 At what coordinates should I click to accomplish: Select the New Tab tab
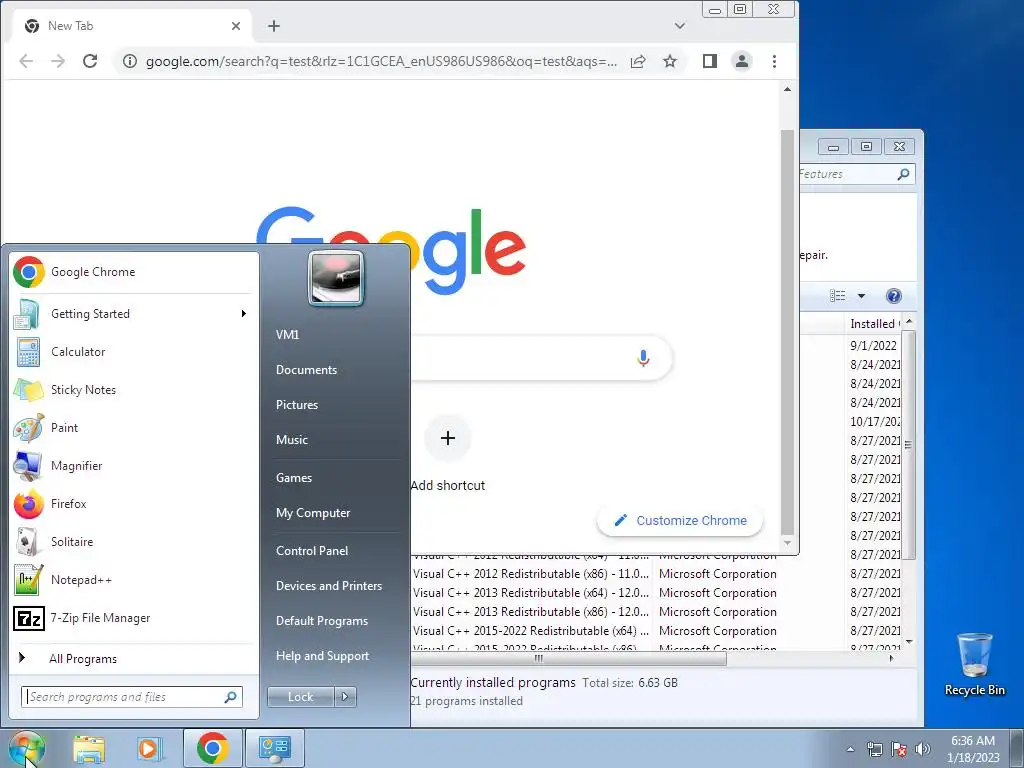tap(132, 26)
